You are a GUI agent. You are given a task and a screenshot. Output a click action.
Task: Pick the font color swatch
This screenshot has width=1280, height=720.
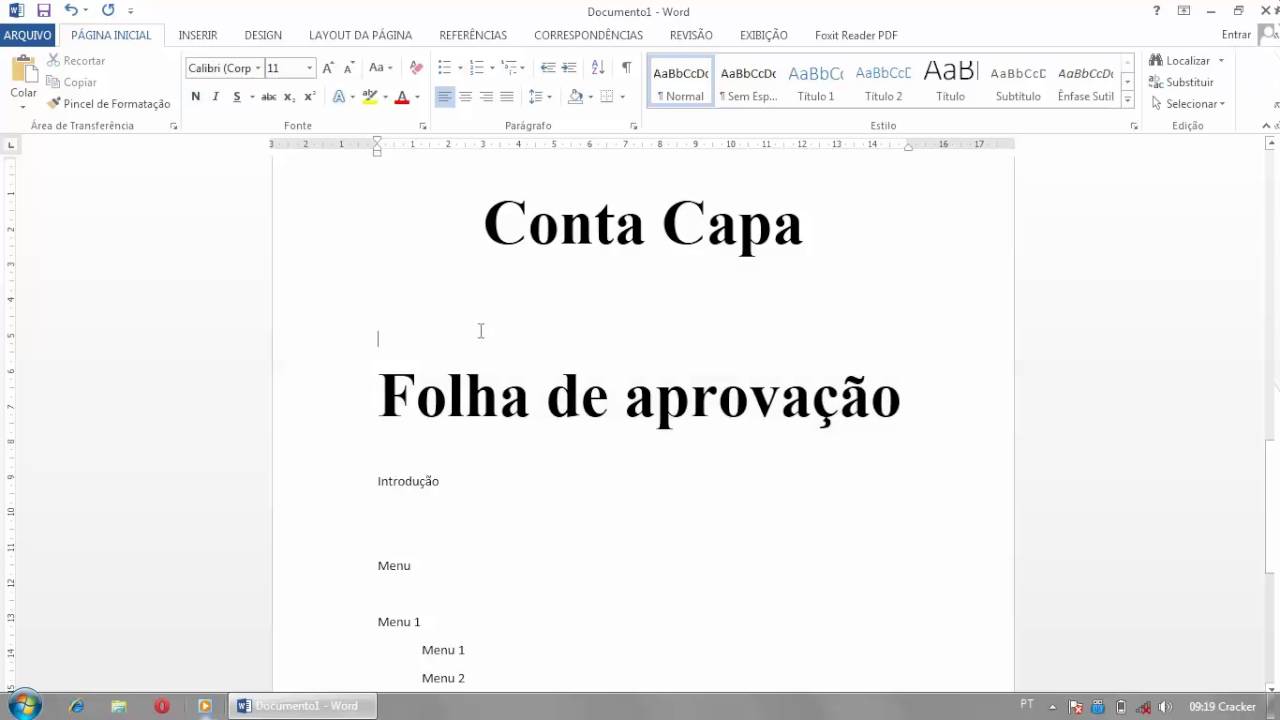click(400, 96)
